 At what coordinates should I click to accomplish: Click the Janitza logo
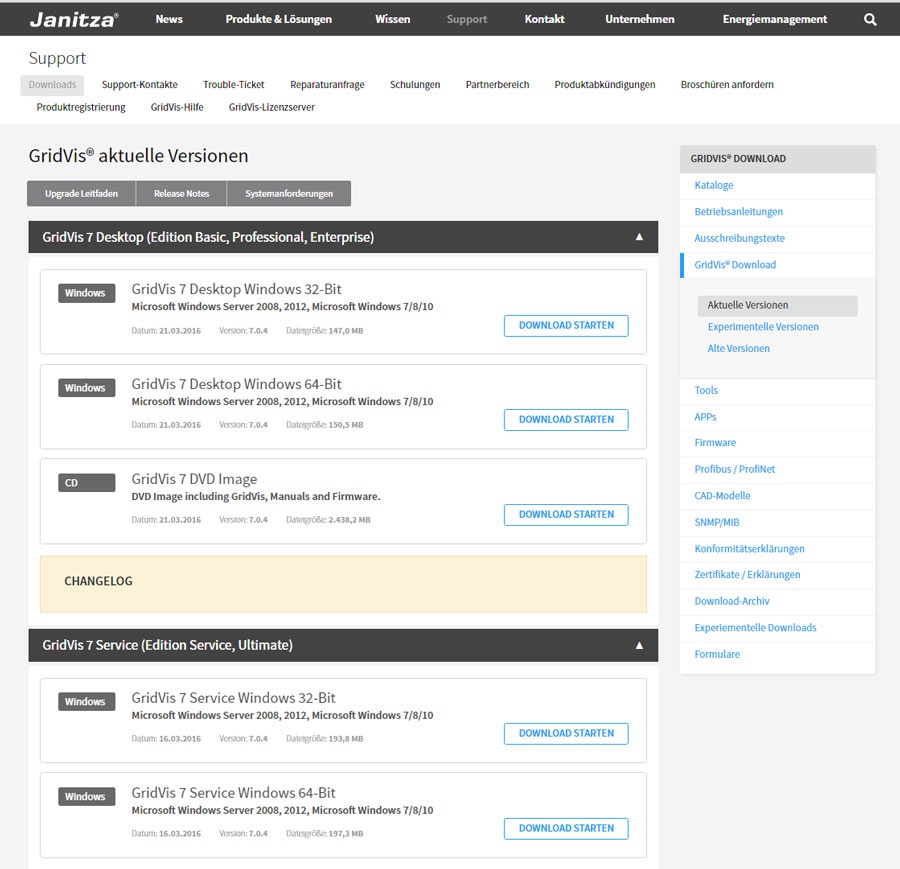(x=74, y=20)
